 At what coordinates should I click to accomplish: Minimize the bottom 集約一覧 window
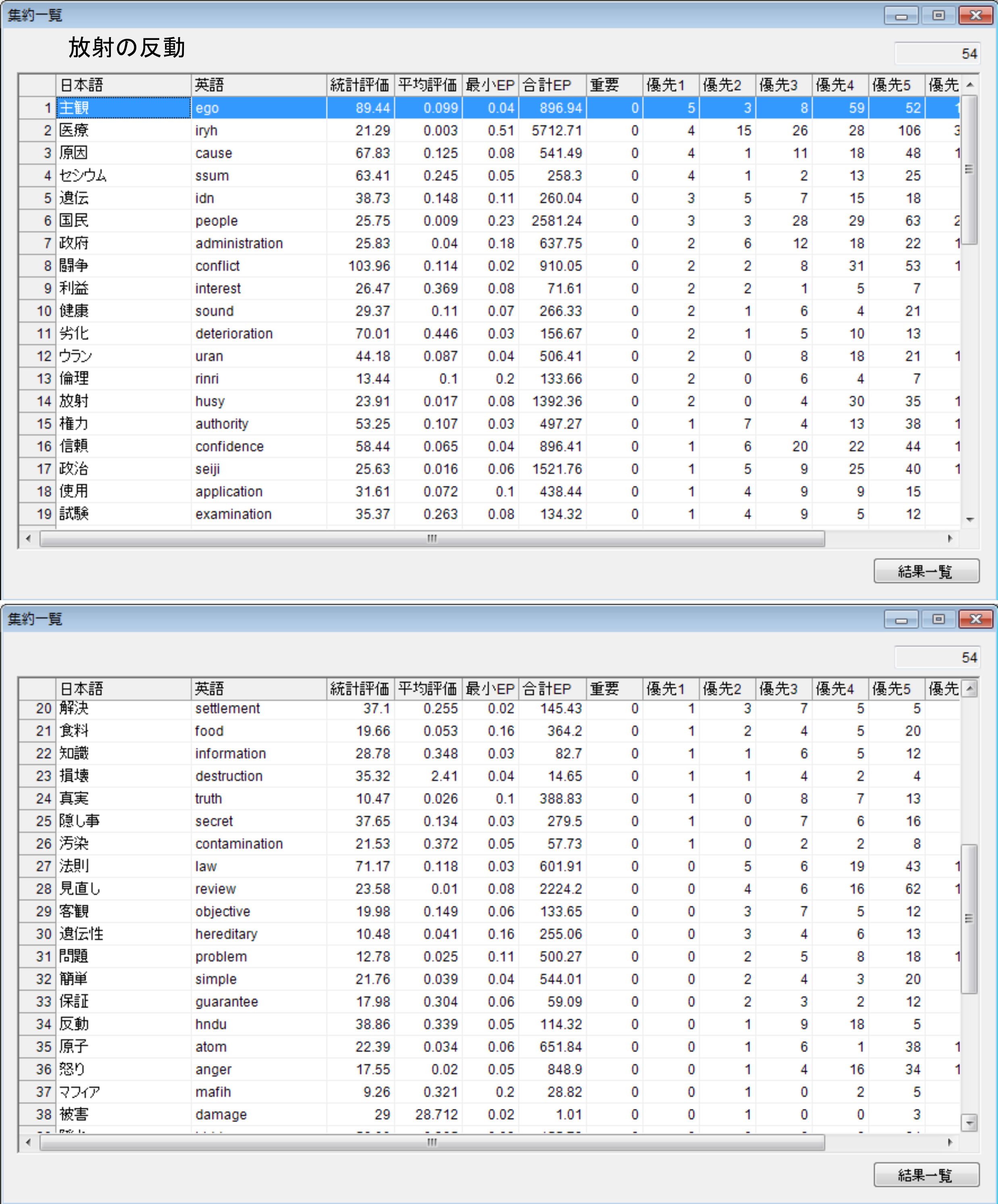tap(901, 619)
